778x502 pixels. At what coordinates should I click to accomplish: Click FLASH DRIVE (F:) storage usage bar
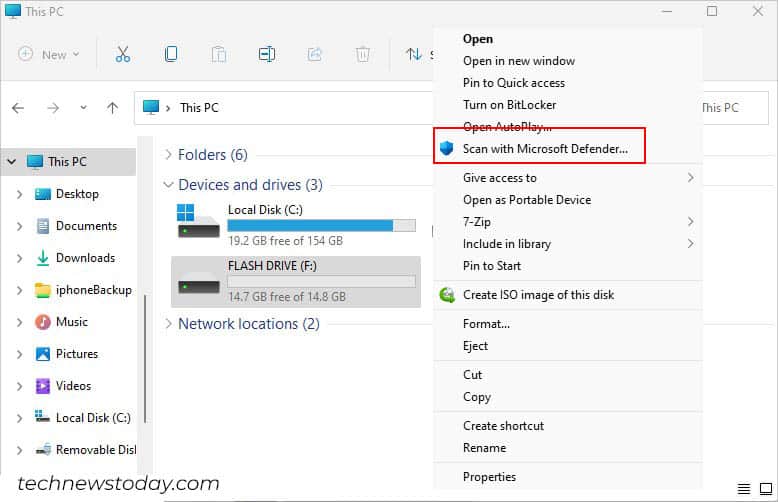coord(322,282)
